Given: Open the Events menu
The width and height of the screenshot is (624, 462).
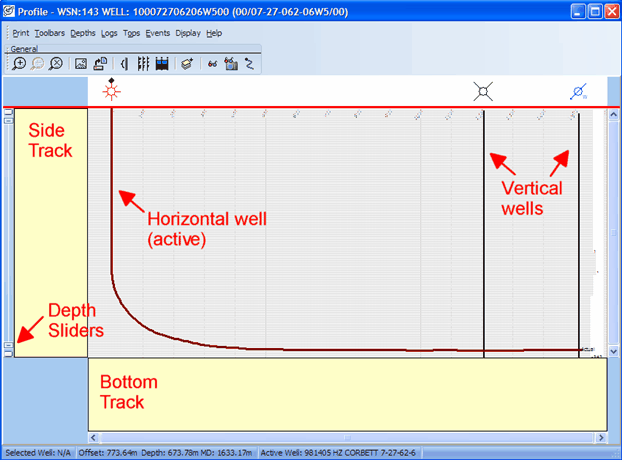Looking at the screenshot, I should (x=157, y=33).
